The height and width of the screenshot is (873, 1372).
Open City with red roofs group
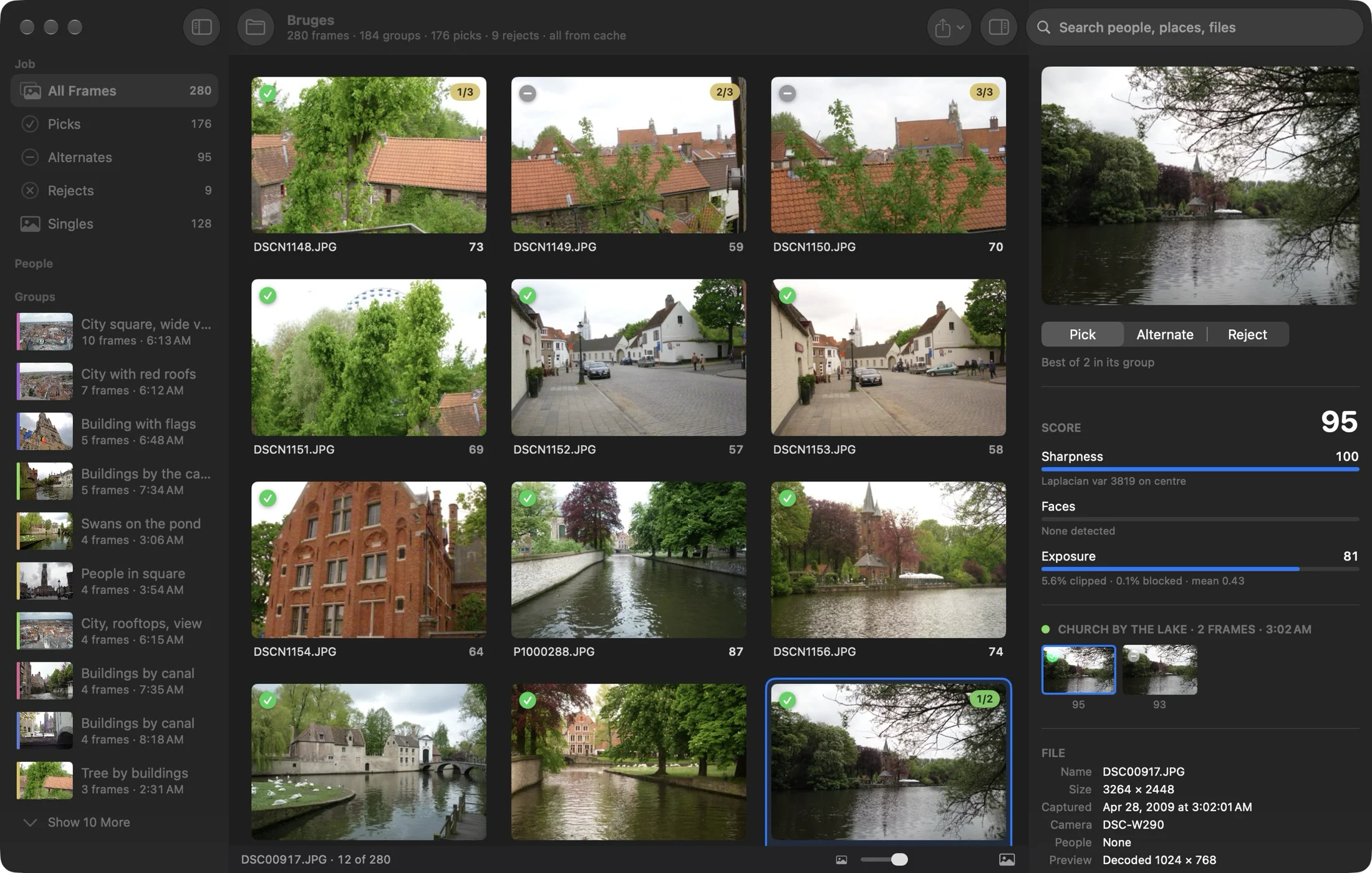(115, 382)
